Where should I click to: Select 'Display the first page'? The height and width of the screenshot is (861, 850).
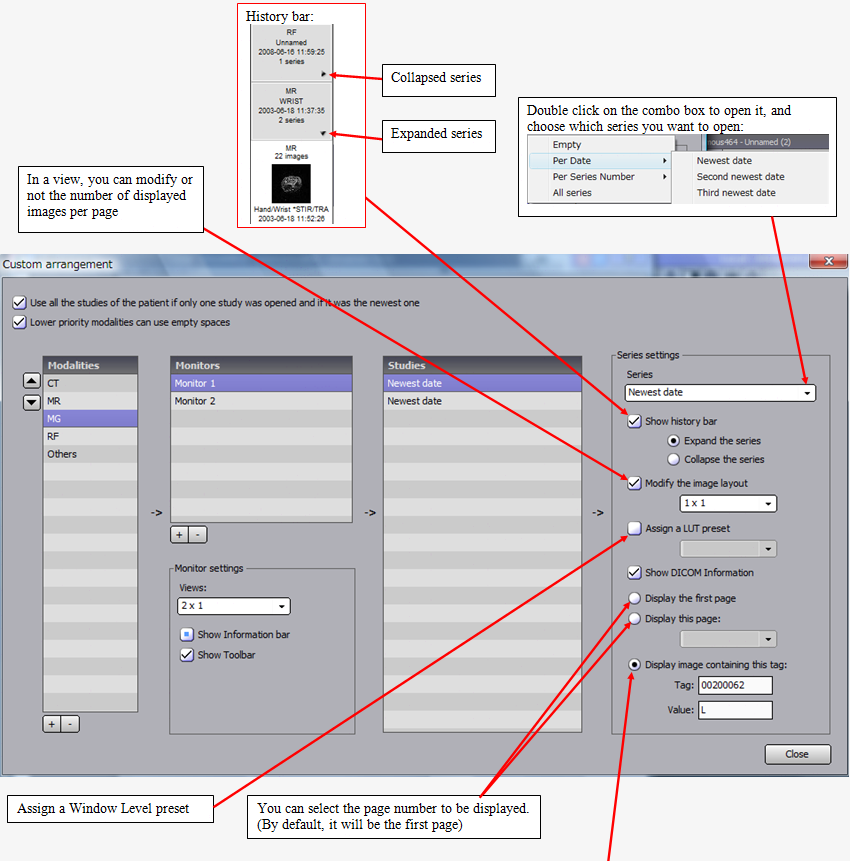(x=634, y=597)
